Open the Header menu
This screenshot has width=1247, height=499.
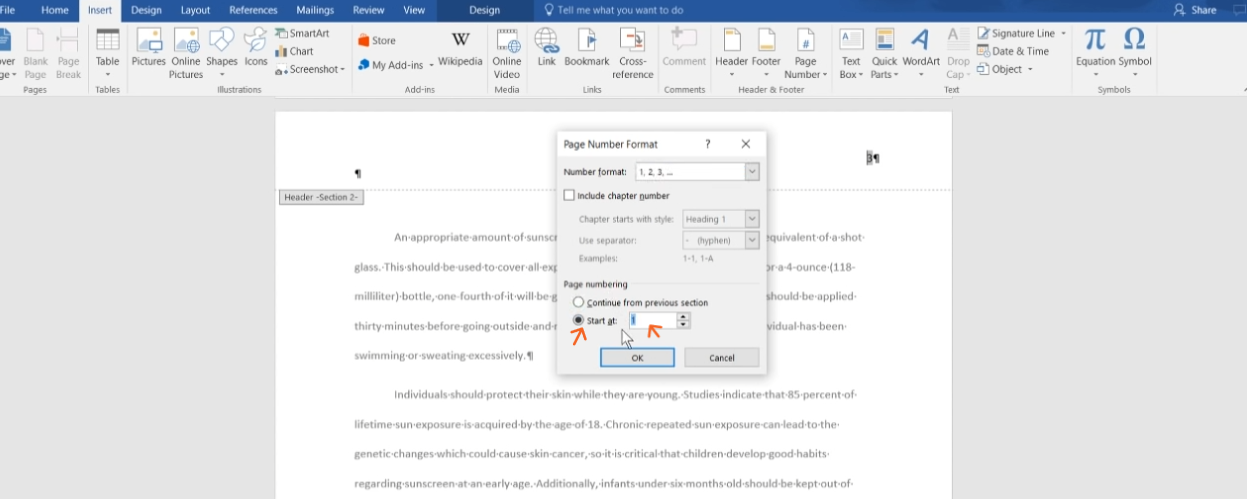tap(731, 54)
